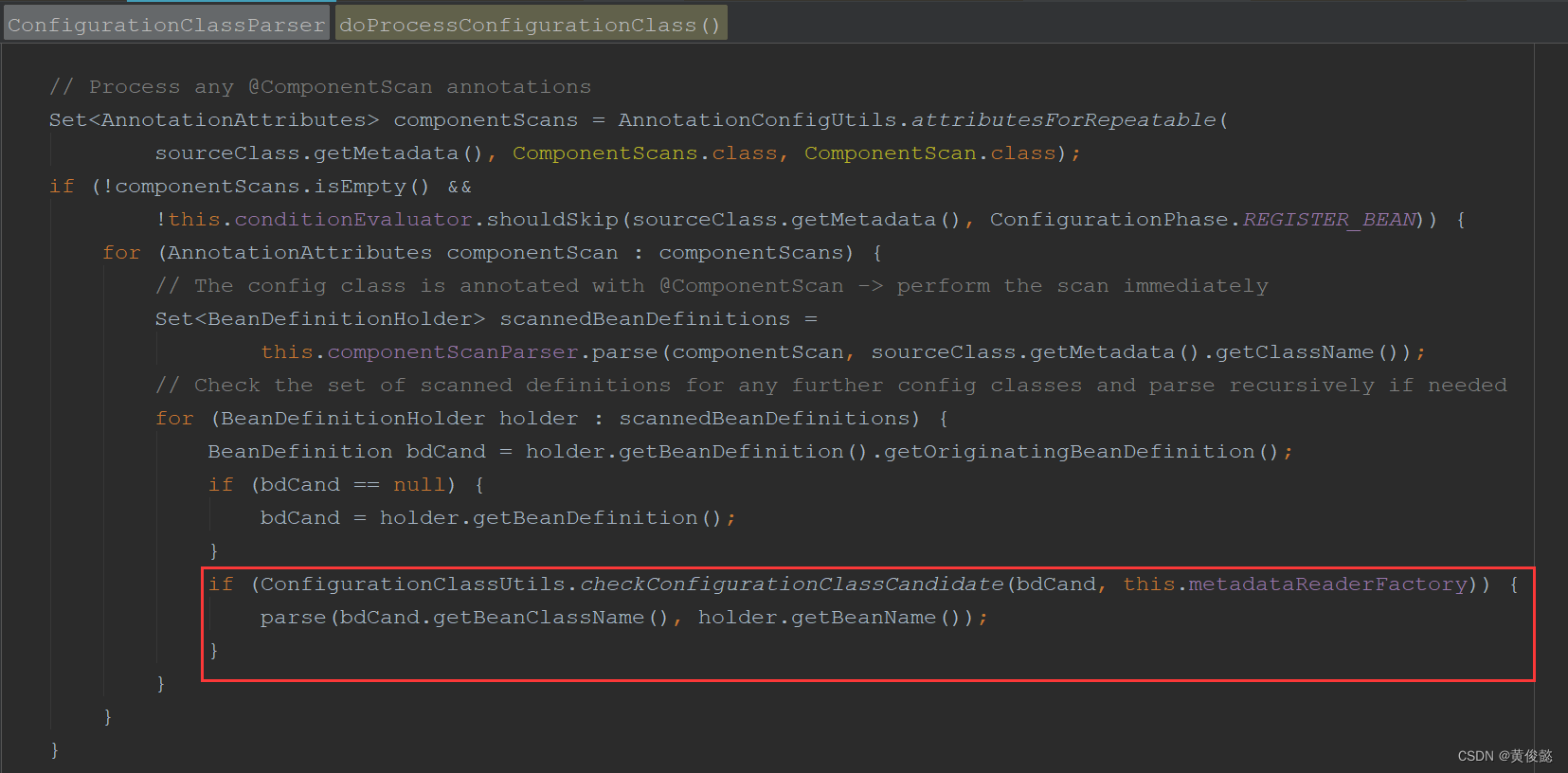Click the componentScans.isEmpty() call
This screenshot has height=773, width=1568.
[x=272, y=187]
